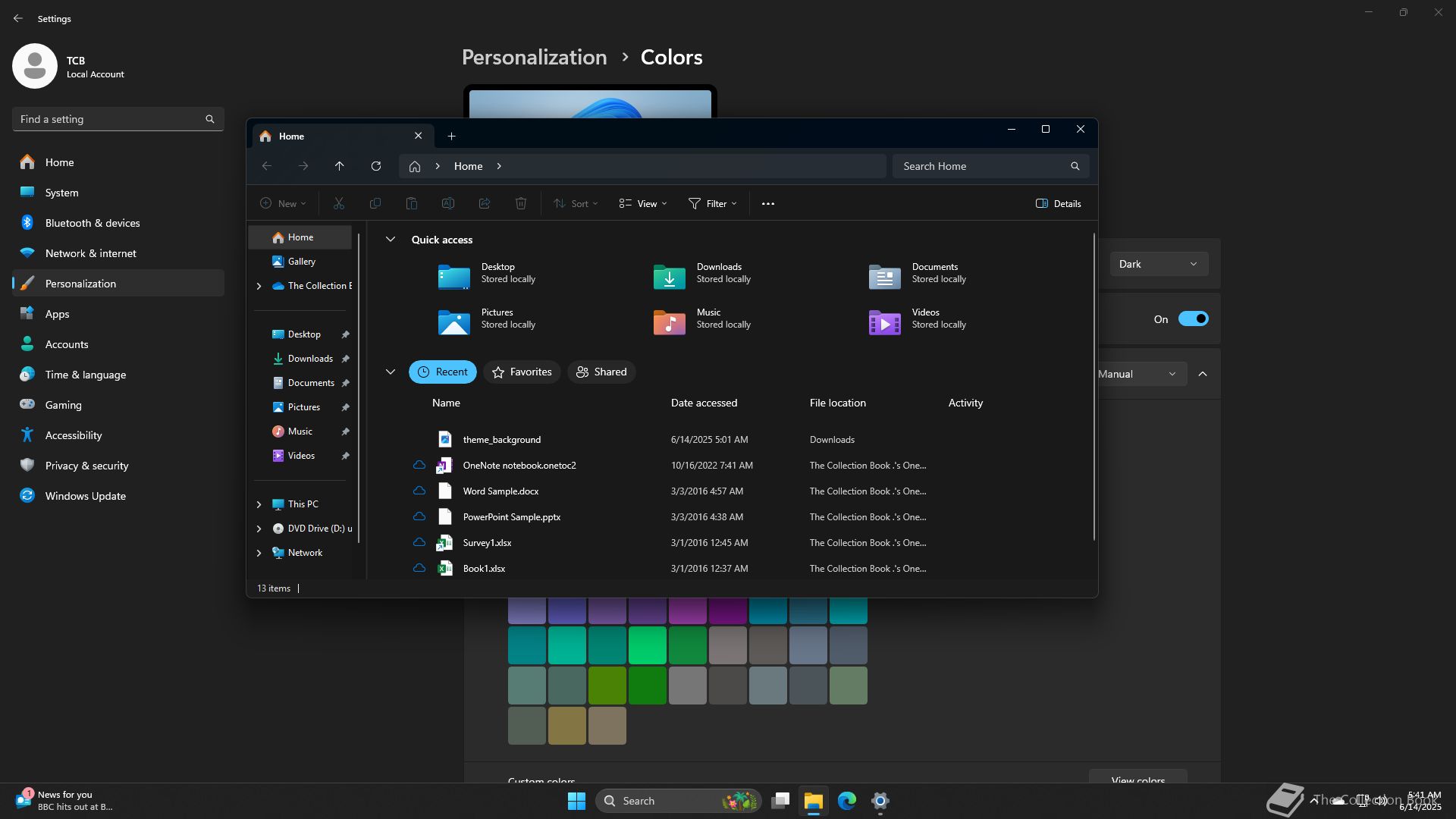Pick the bright green accent color swatch
1456x819 pixels.
647,645
